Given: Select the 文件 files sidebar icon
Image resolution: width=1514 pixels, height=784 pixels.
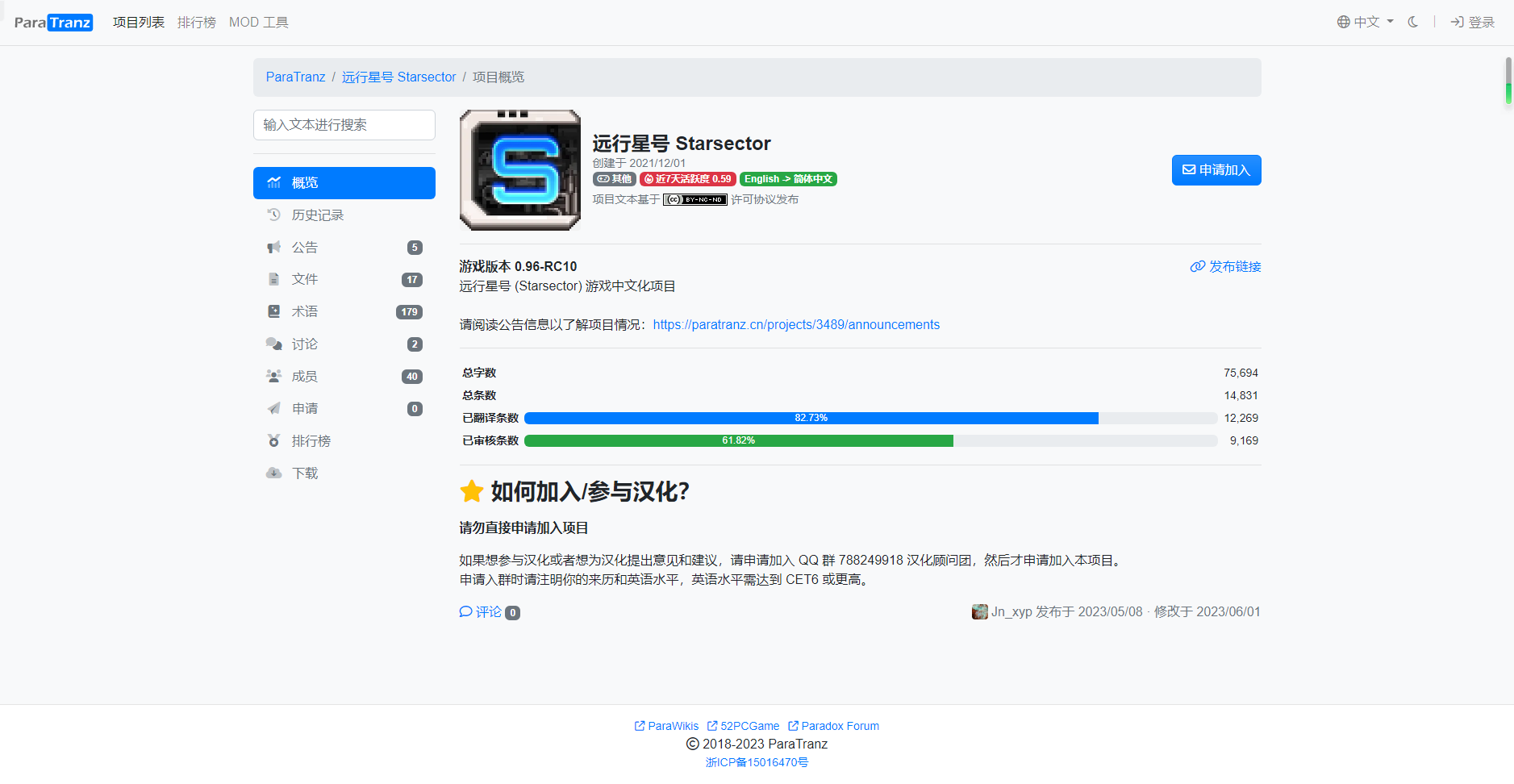Looking at the screenshot, I should tap(274, 279).
